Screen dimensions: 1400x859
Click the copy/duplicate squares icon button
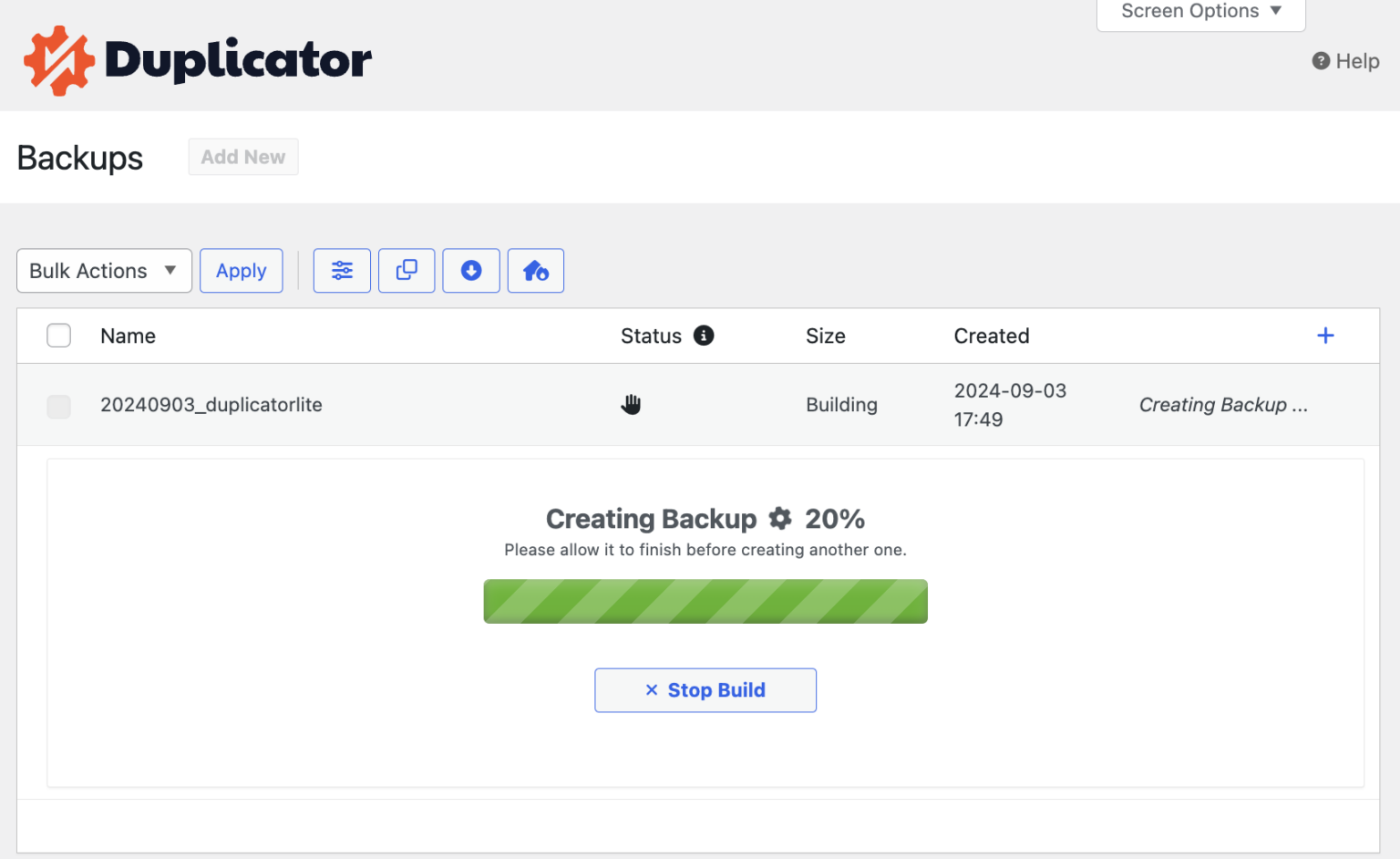tap(407, 271)
